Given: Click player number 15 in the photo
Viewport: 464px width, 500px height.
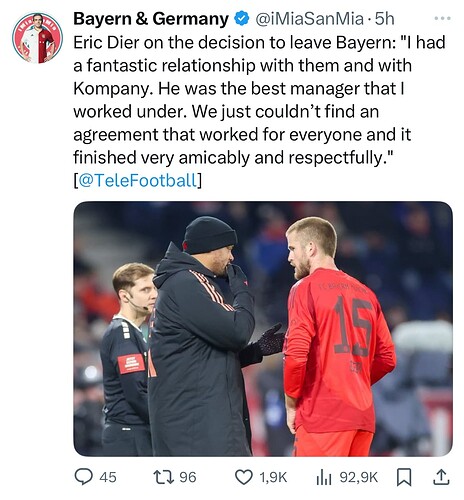Looking at the screenshot, I should pos(353,326).
